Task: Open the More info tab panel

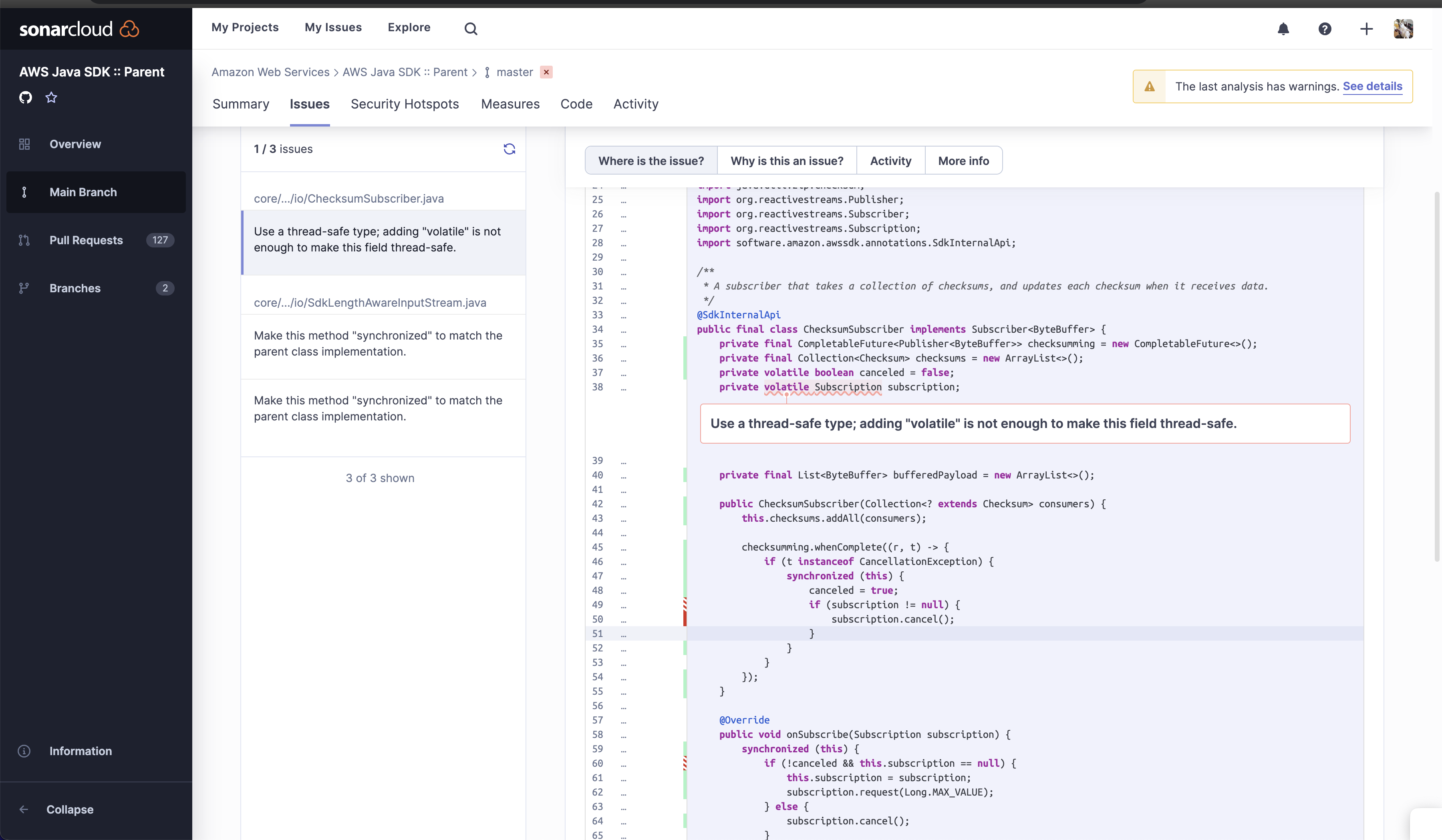Action: tap(963, 160)
